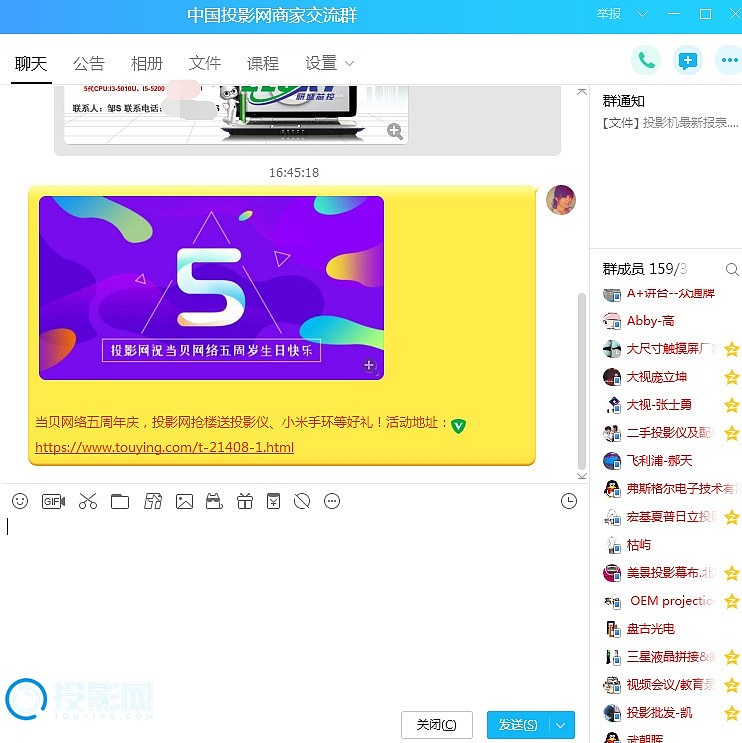Open the 群通知 file notice entry
The width and height of the screenshot is (742, 743).
670,123
